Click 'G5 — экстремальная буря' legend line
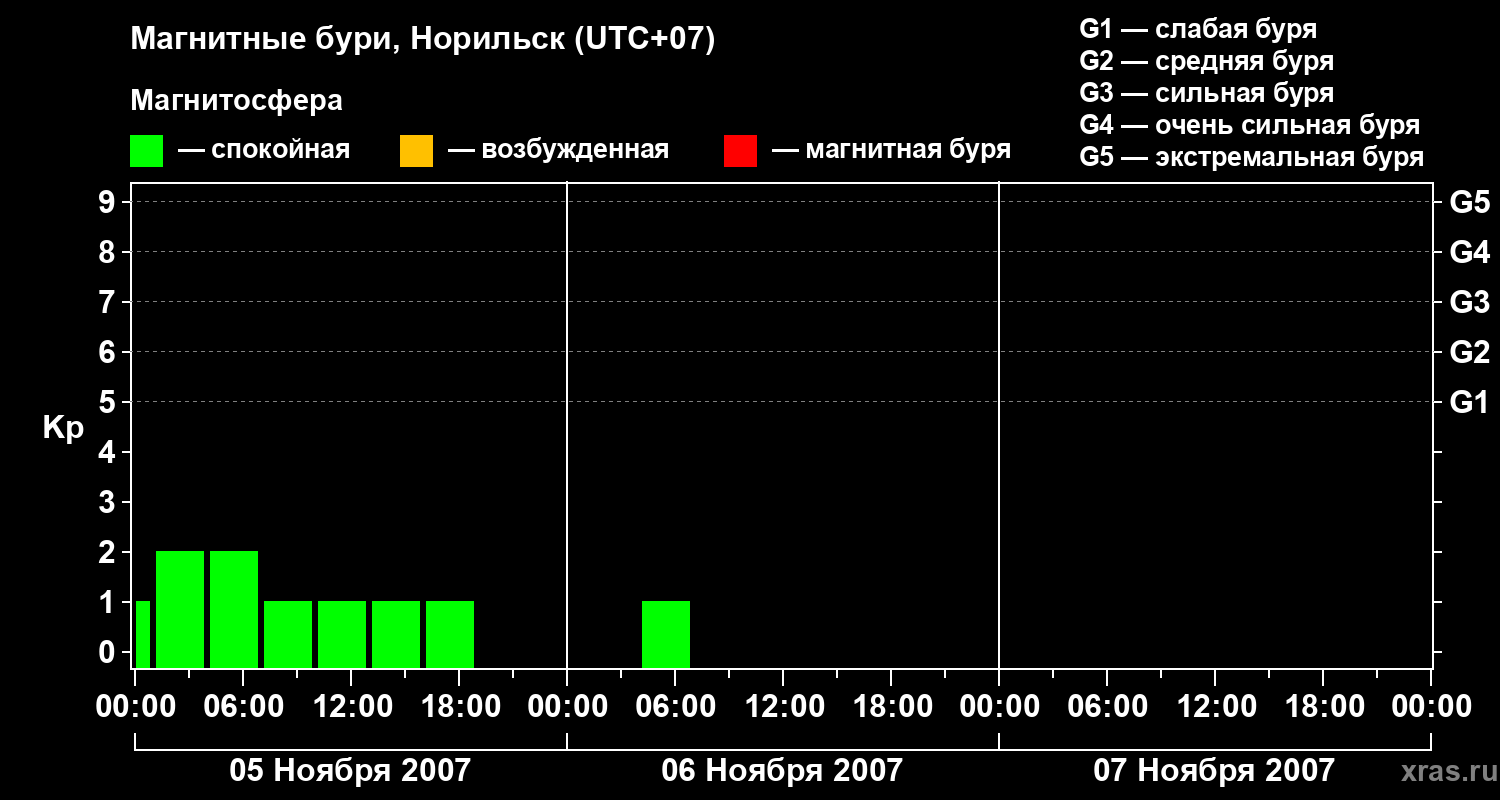Image resolution: width=1500 pixels, height=800 pixels. 1251,157
